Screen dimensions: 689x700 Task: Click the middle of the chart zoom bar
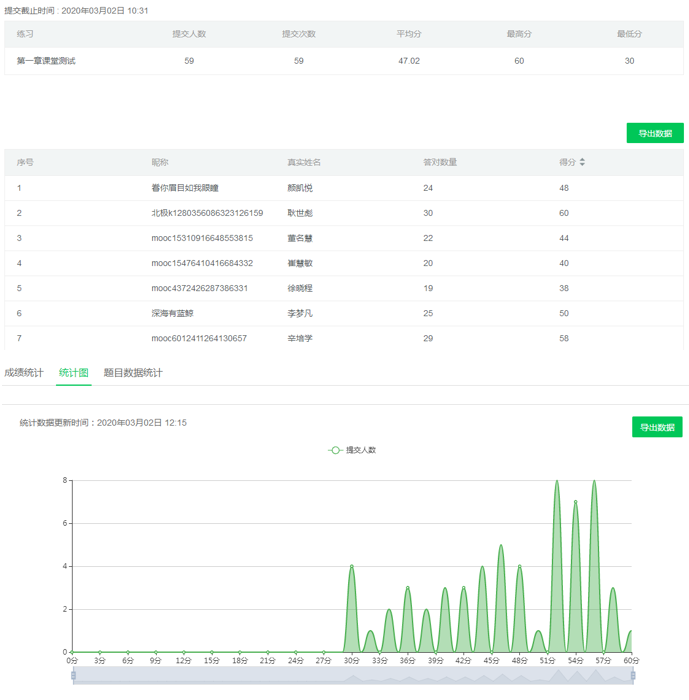[x=352, y=676]
